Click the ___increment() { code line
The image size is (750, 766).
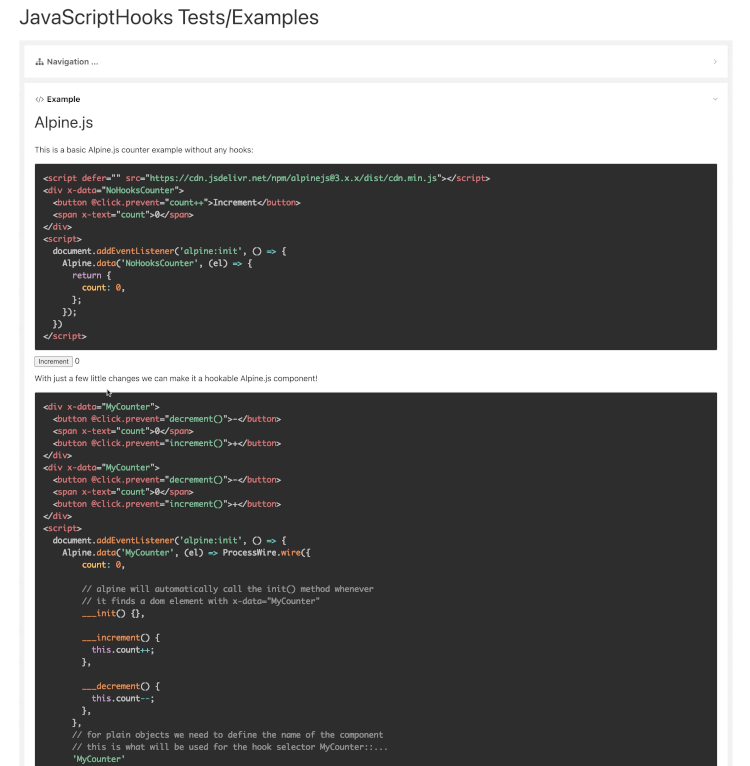coord(121,638)
